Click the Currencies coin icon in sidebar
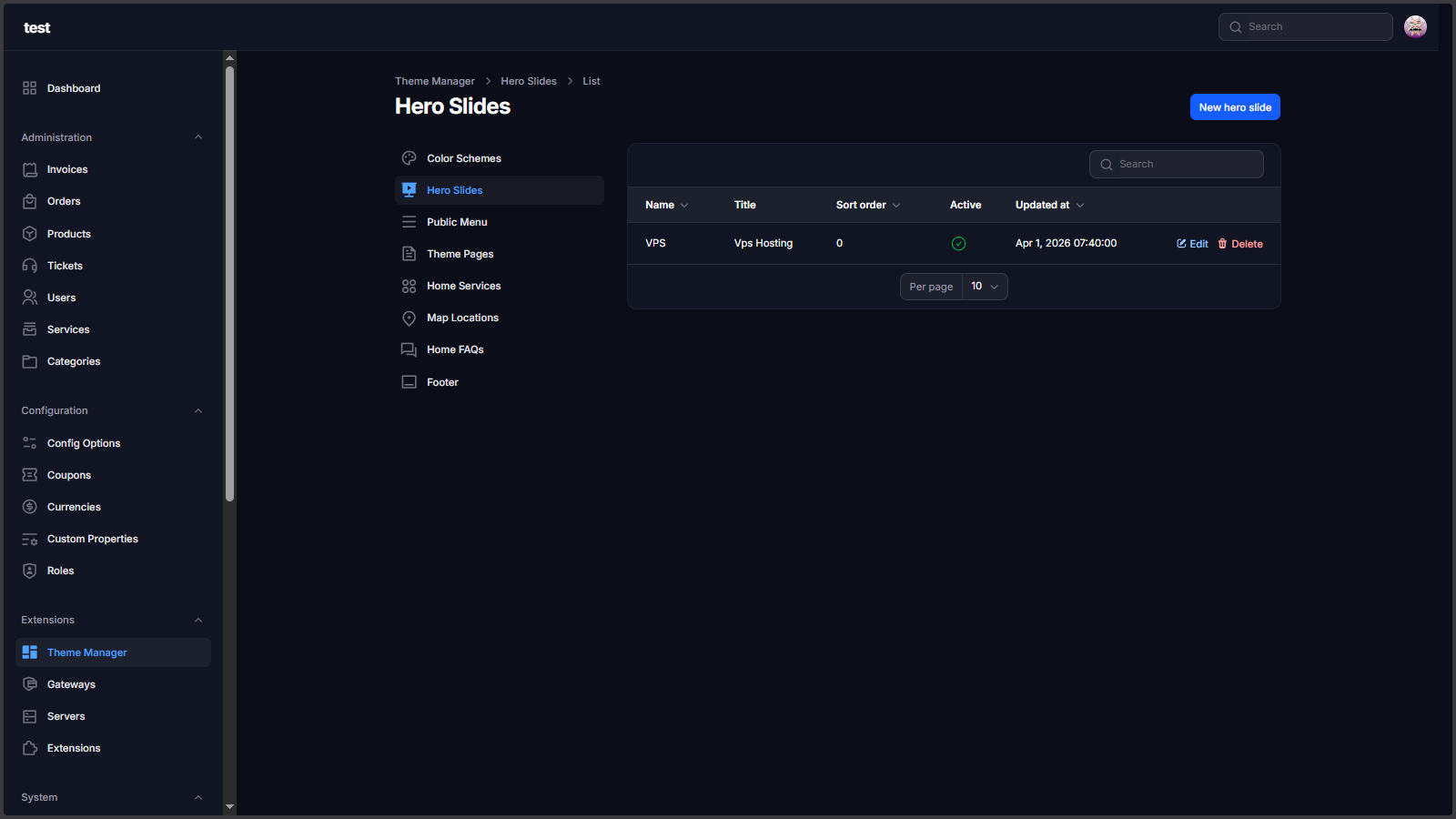Screen dimensions: 1456x819 [x=30, y=507]
